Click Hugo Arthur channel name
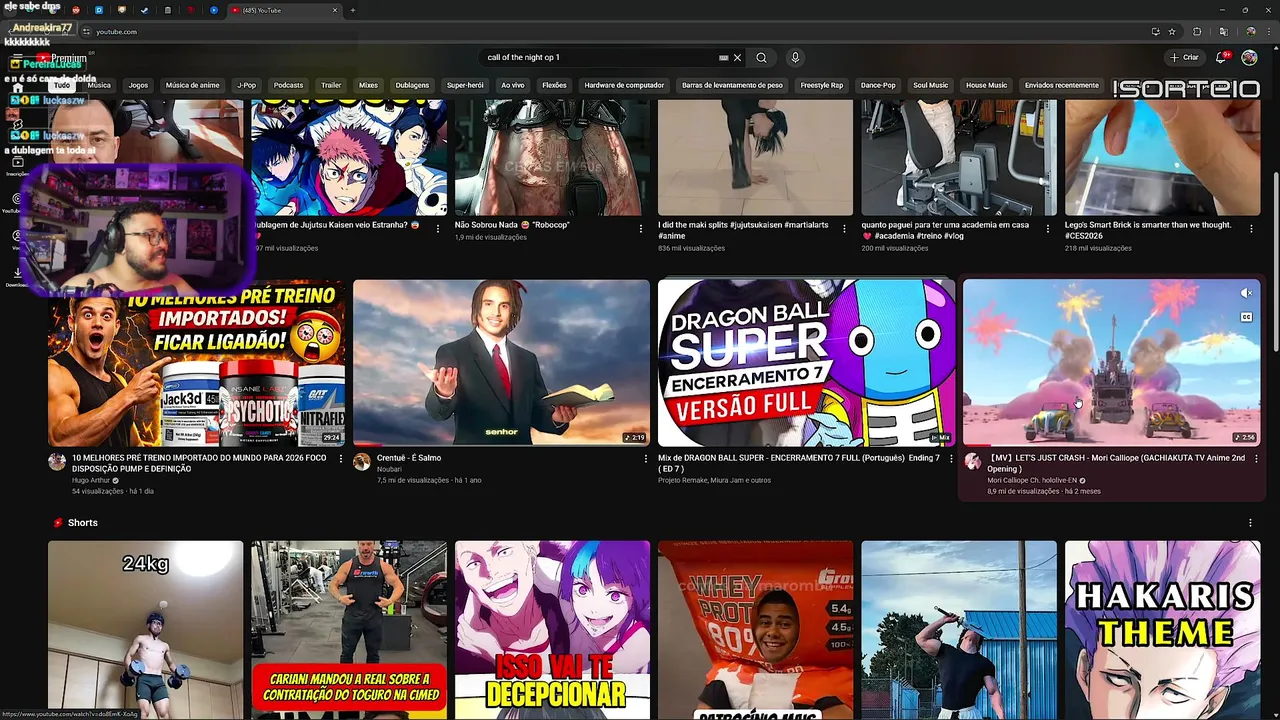The height and width of the screenshot is (720, 1280). pos(90,480)
